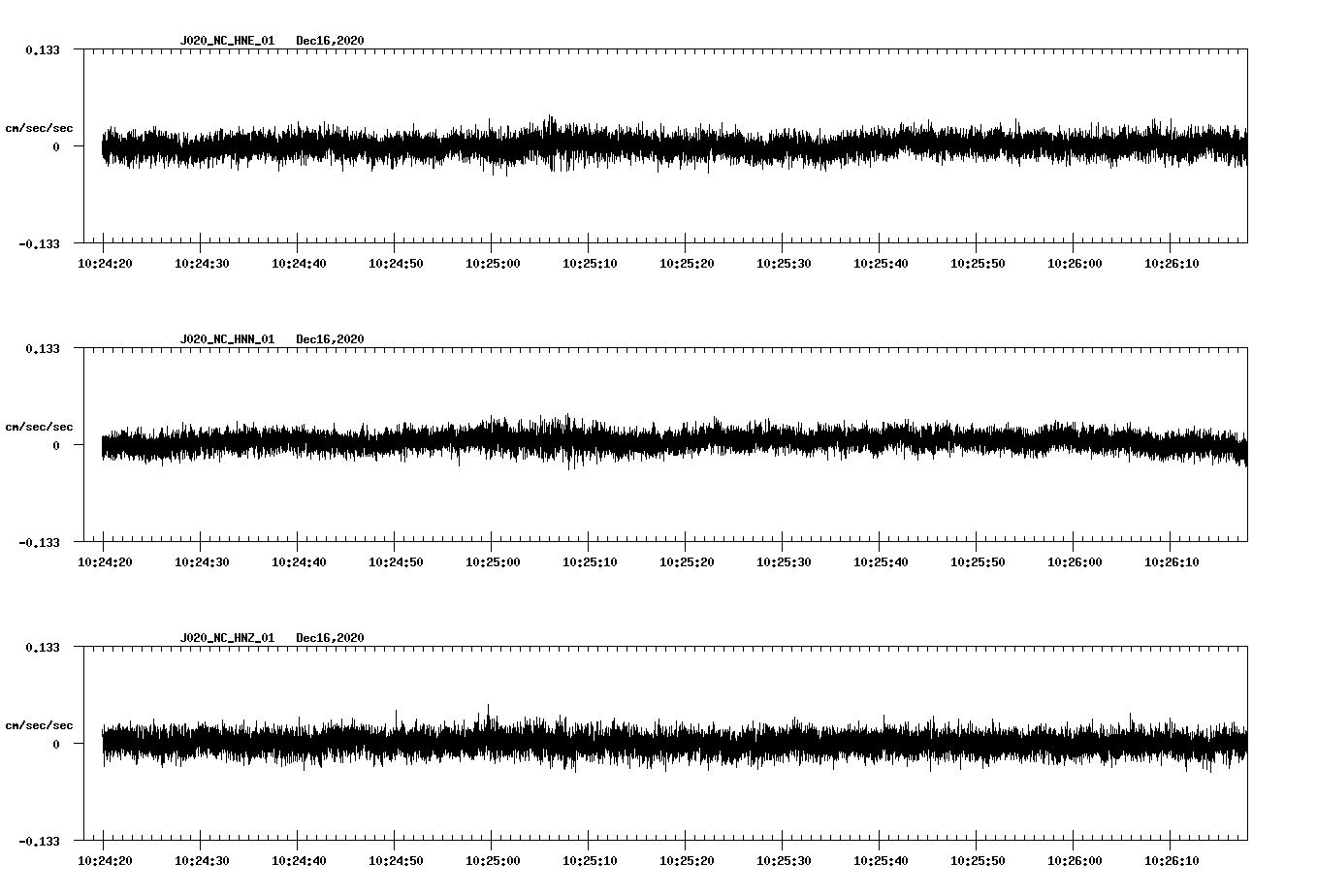Click the cm/sec/sec unit label of bottom trace
This screenshot has height=896, width=1317.
(40, 723)
